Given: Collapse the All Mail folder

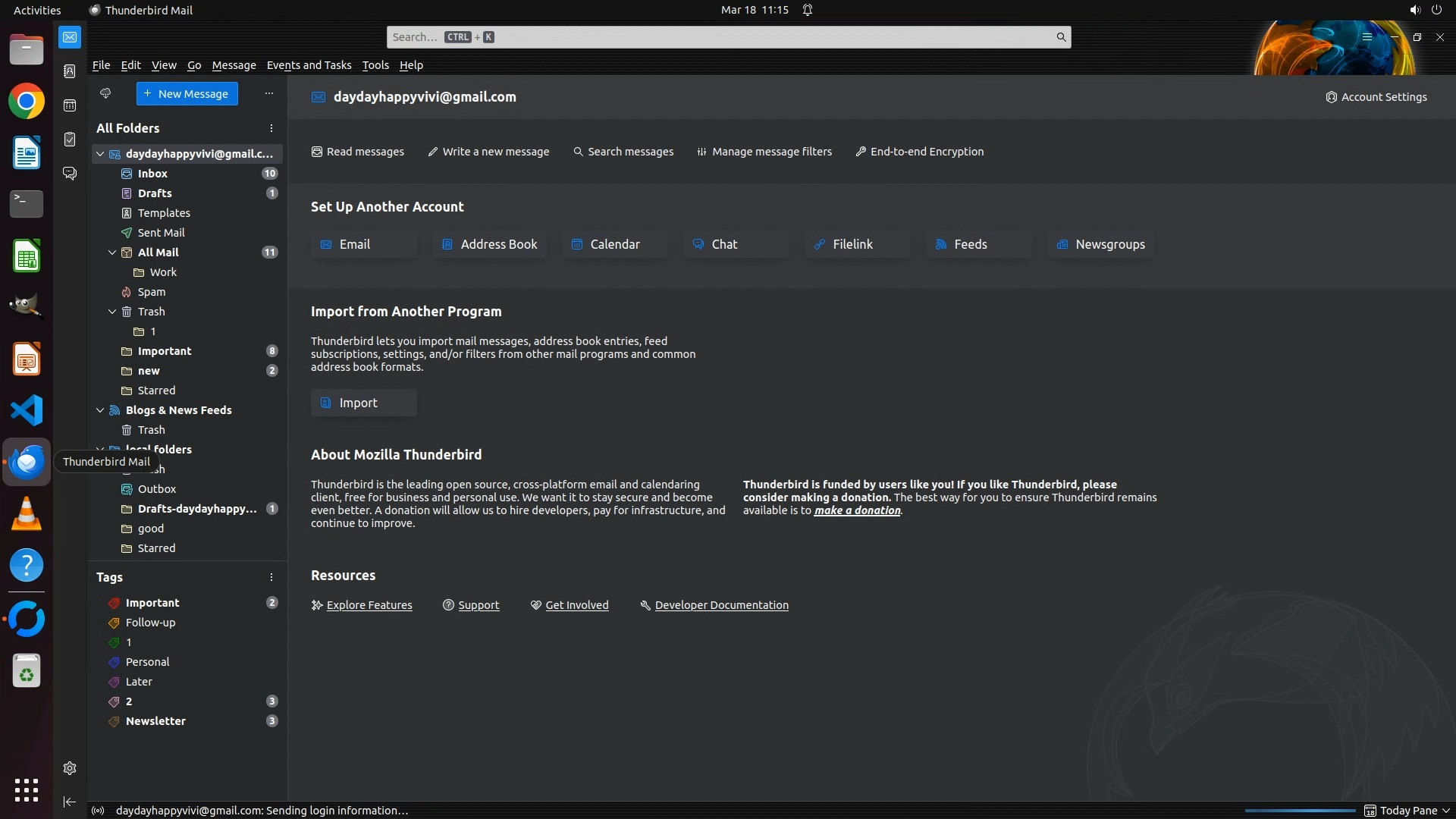Looking at the screenshot, I should (x=112, y=253).
